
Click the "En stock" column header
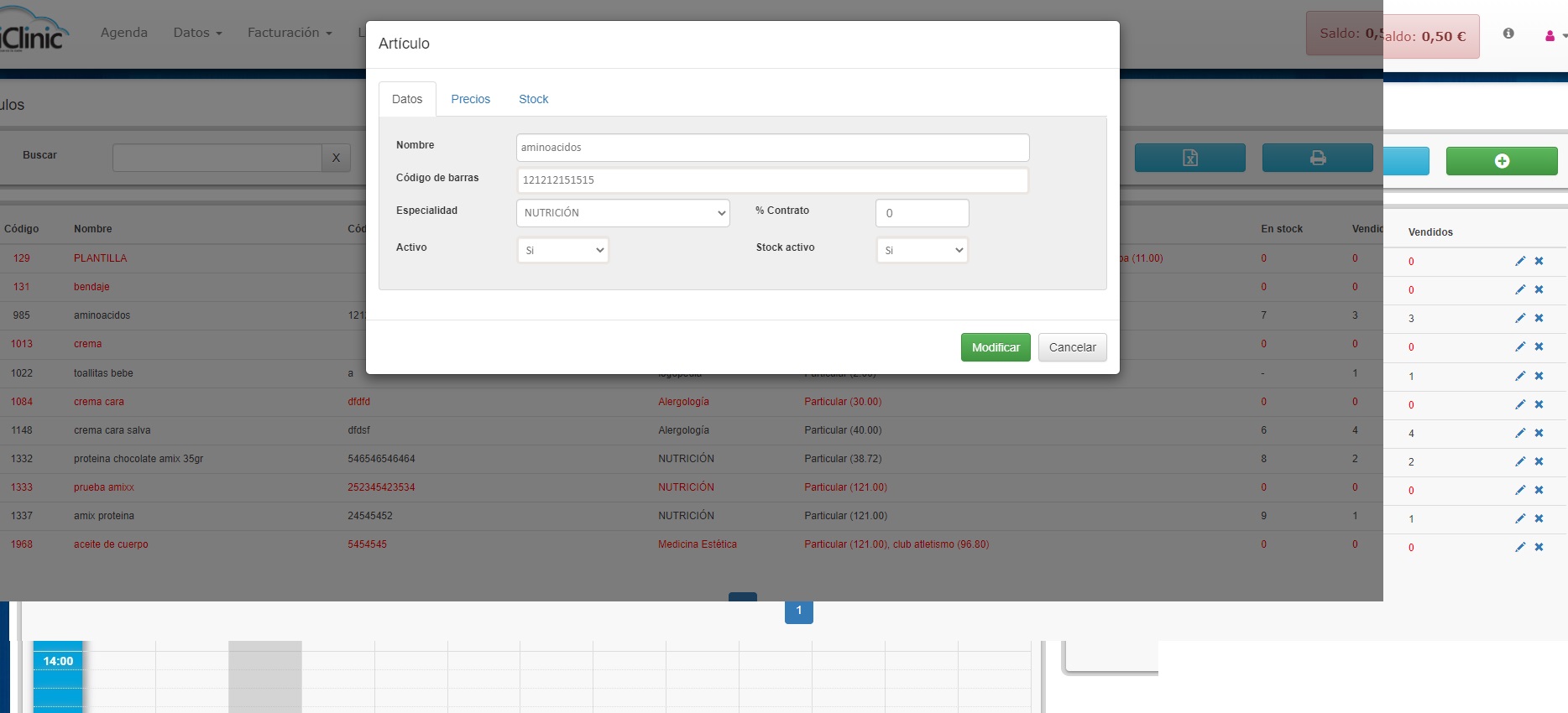click(1282, 229)
